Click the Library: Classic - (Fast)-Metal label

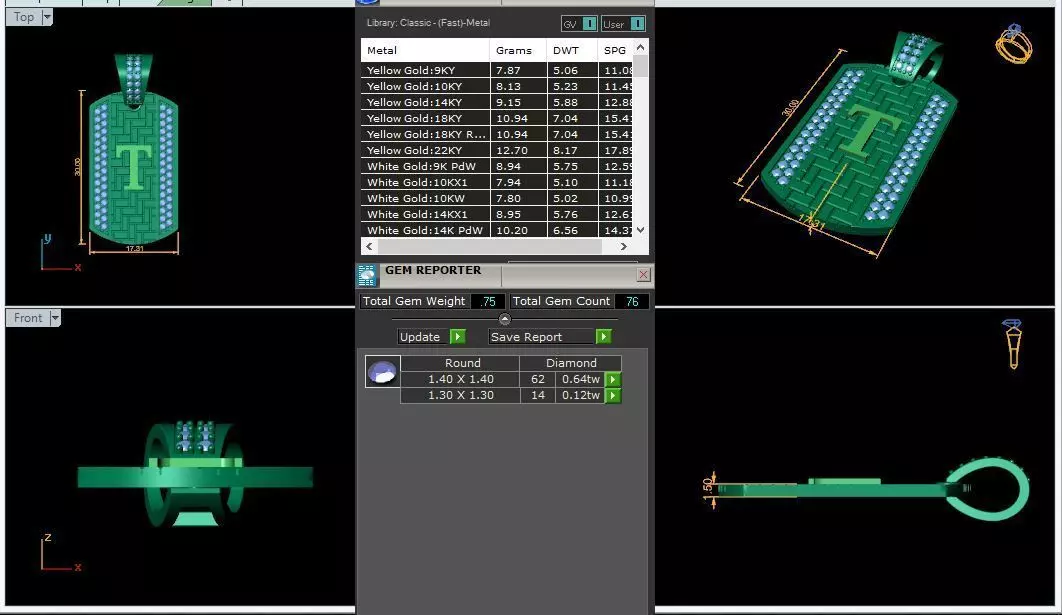click(x=428, y=22)
